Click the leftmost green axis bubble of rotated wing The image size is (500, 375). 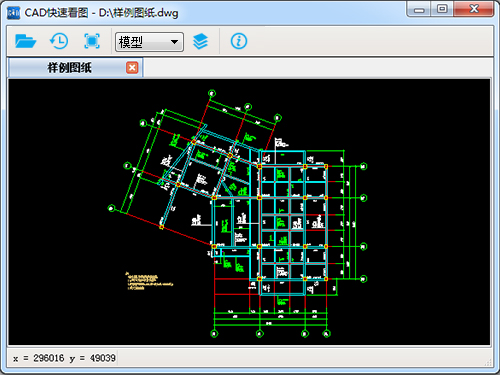(x=112, y=208)
